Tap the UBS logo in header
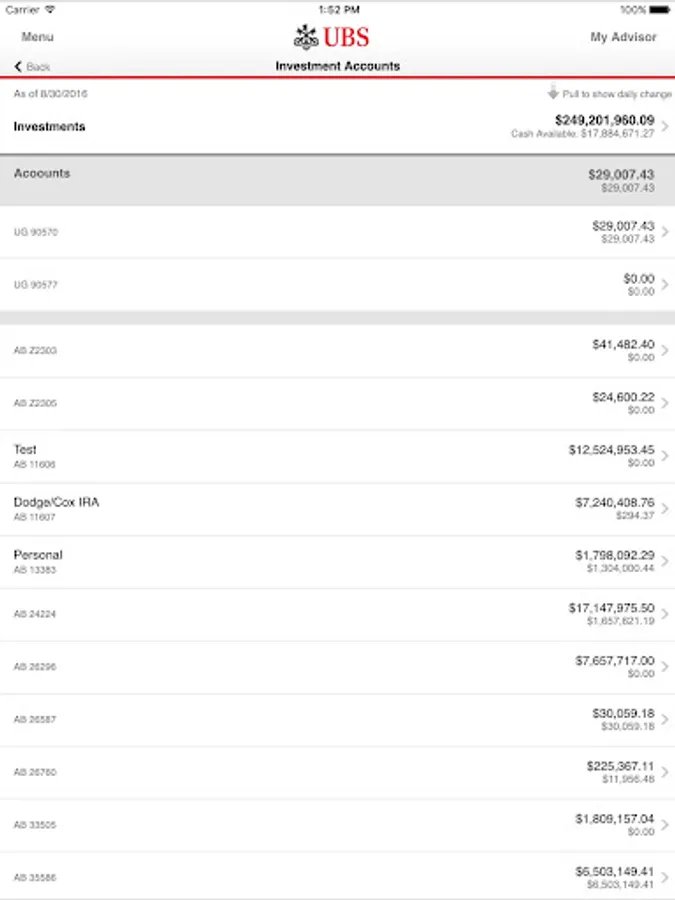The height and width of the screenshot is (900, 675). pos(331,37)
